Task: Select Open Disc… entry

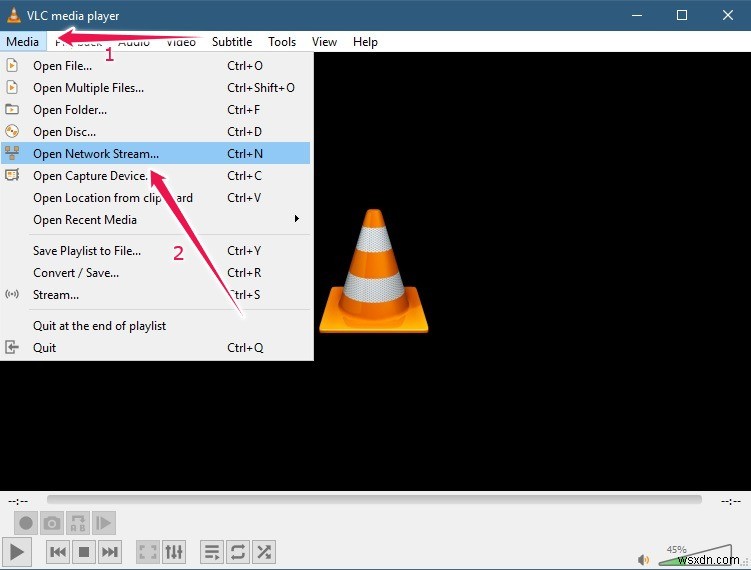Action: coord(156,132)
